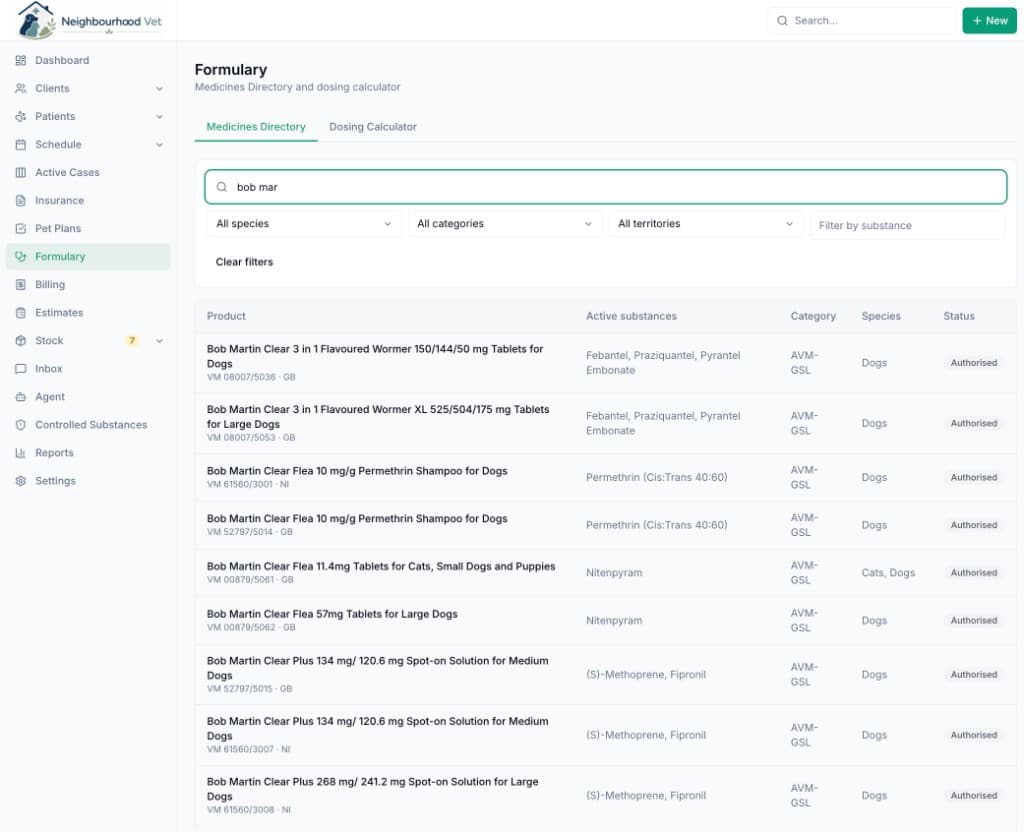Click the Estimates clipboard icon
The width and height of the screenshot is (1024, 832).
pos(21,313)
